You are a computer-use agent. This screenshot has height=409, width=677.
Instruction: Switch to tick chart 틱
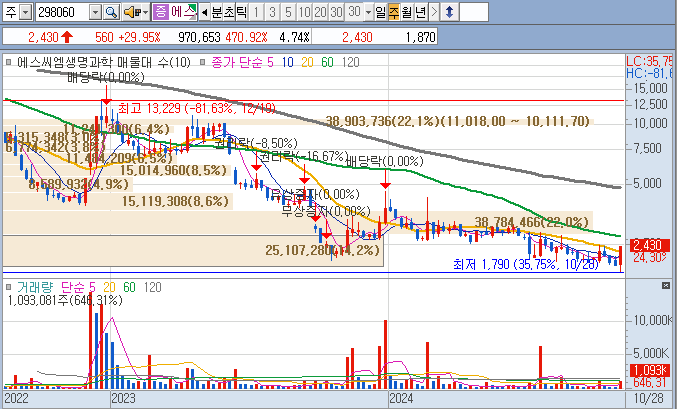tap(241, 12)
